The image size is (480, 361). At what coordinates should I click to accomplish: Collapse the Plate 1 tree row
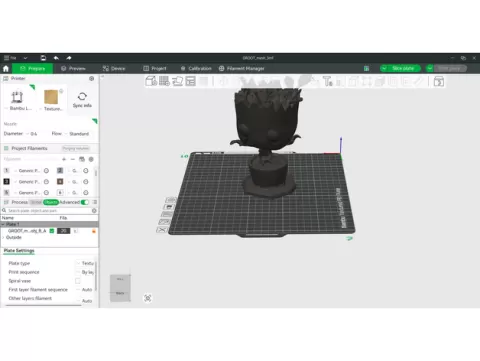(x=3, y=224)
